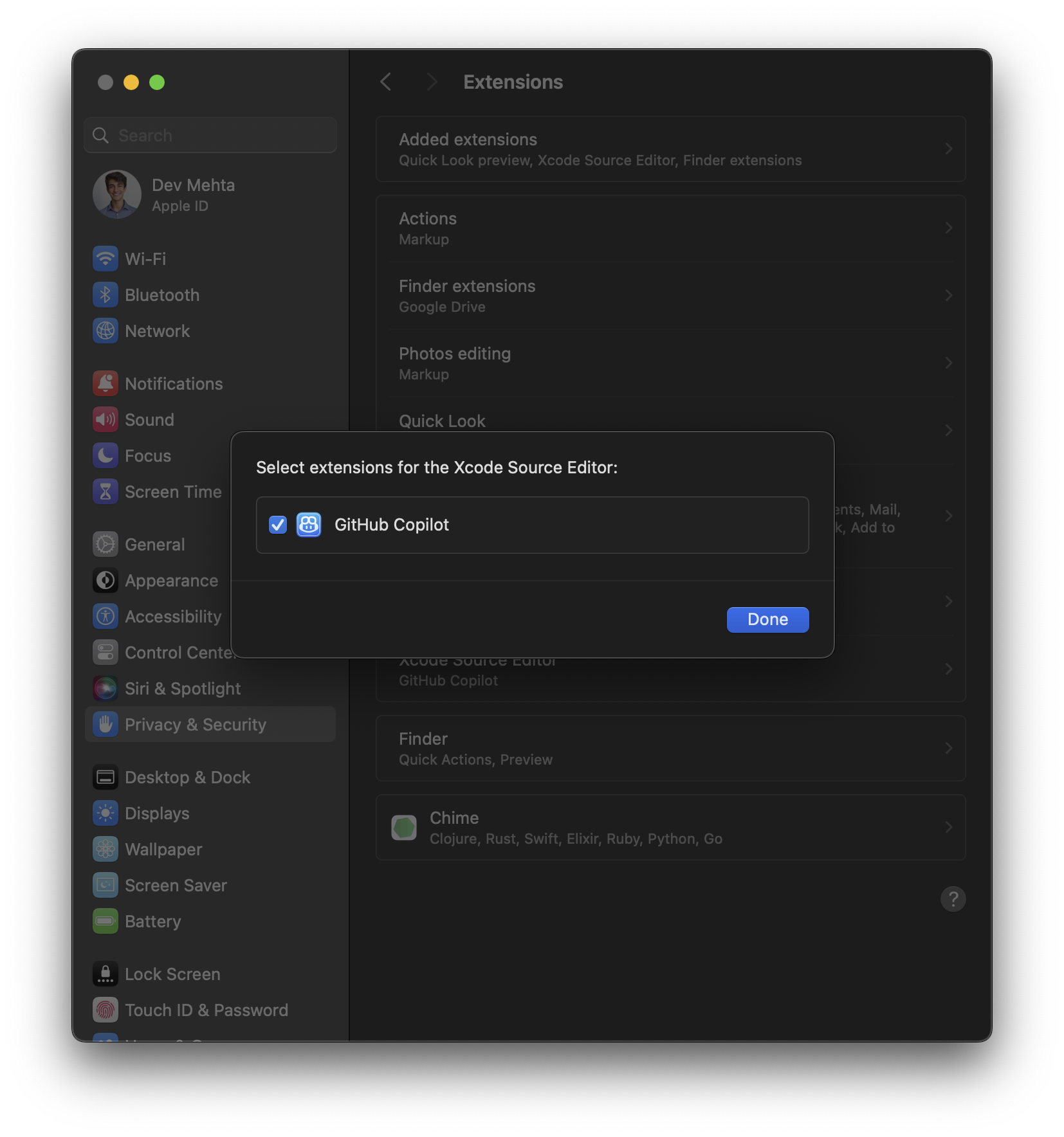This screenshot has width=1064, height=1137.
Task: Go back with the left chevron
Action: point(386,82)
